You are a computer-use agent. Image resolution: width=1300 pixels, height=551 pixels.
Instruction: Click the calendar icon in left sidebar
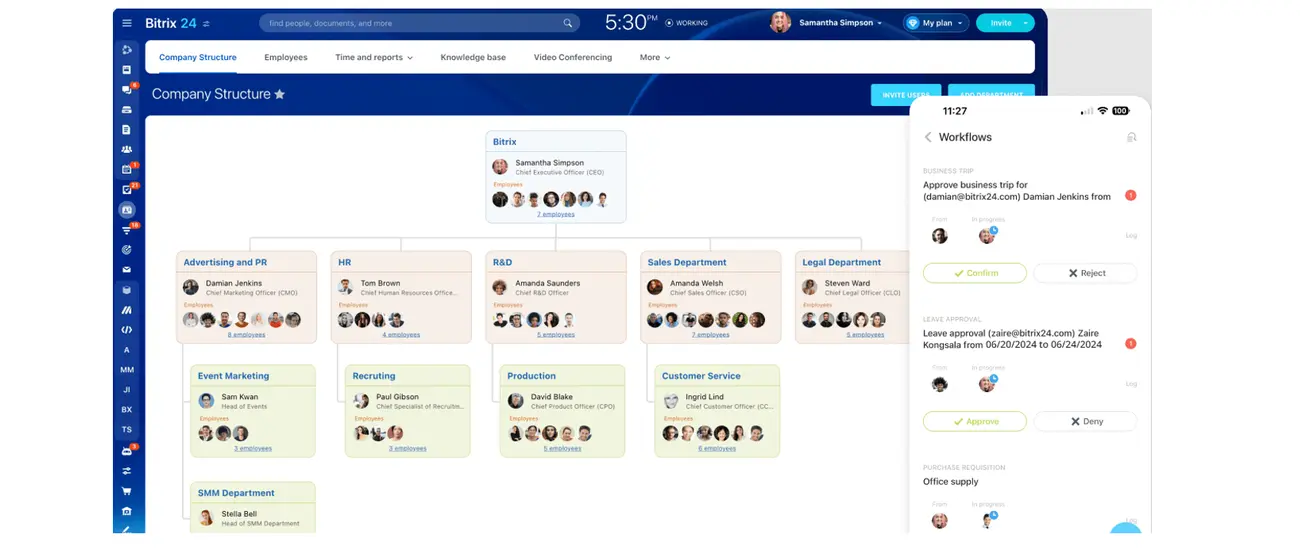pos(127,170)
